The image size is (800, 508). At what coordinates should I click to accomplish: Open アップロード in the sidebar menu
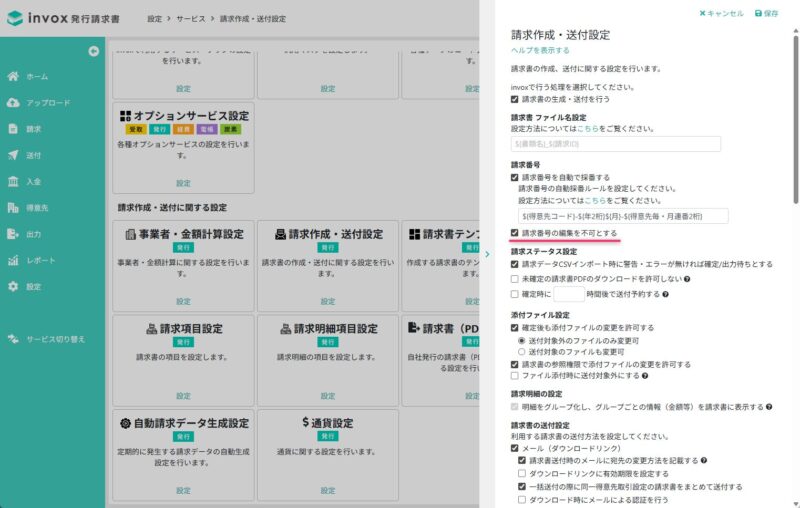tap(48, 103)
